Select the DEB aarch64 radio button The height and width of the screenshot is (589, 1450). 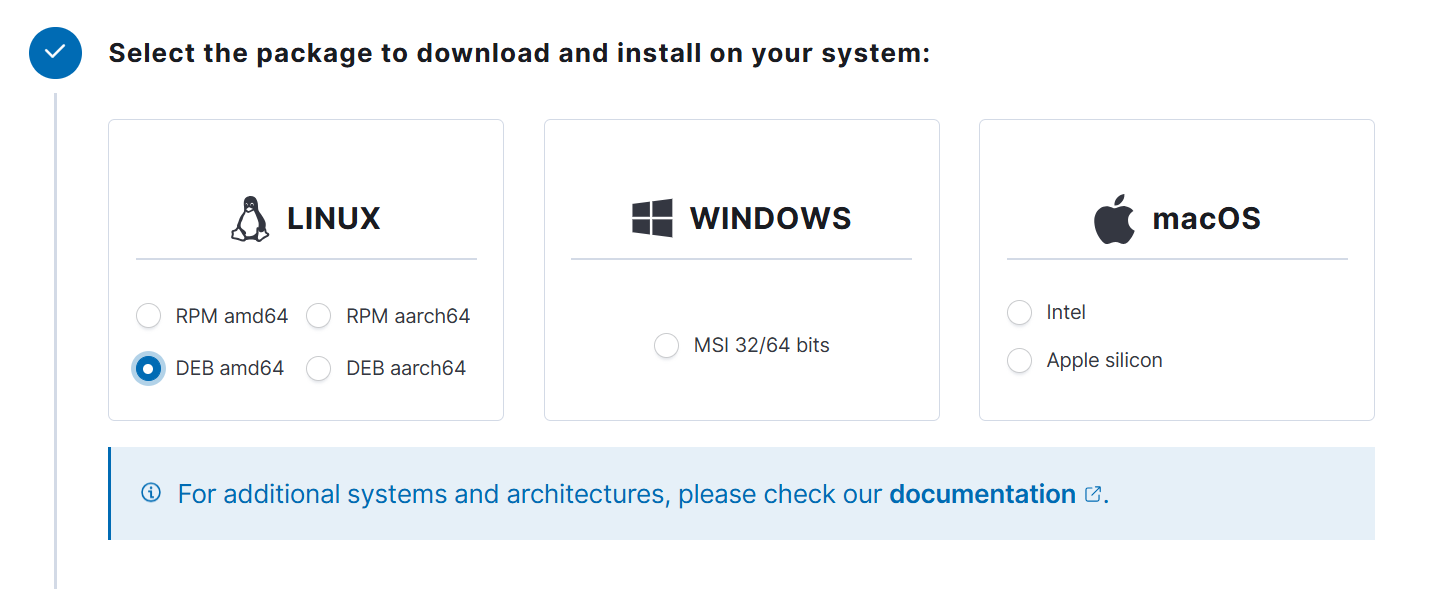(x=319, y=369)
